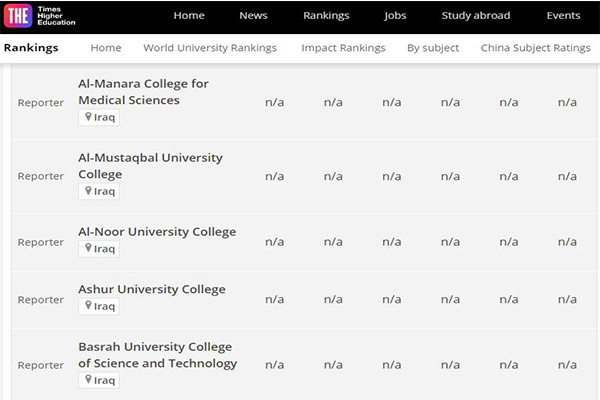Open Basrah University College of Science and Technology
Image resolution: width=600 pixels, height=400 pixels.
pos(158,355)
